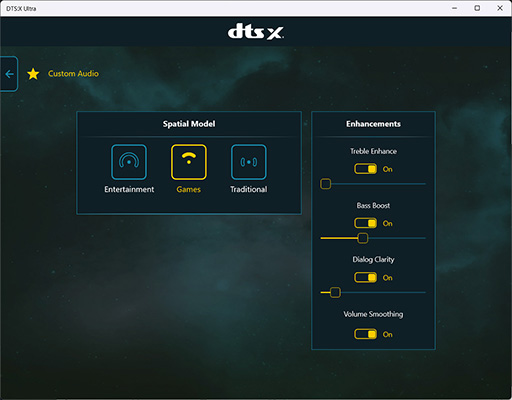The height and width of the screenshot is (400, 512).
Task: Choose the Traditional spatial model icon
Action: (x=249, y=162)
